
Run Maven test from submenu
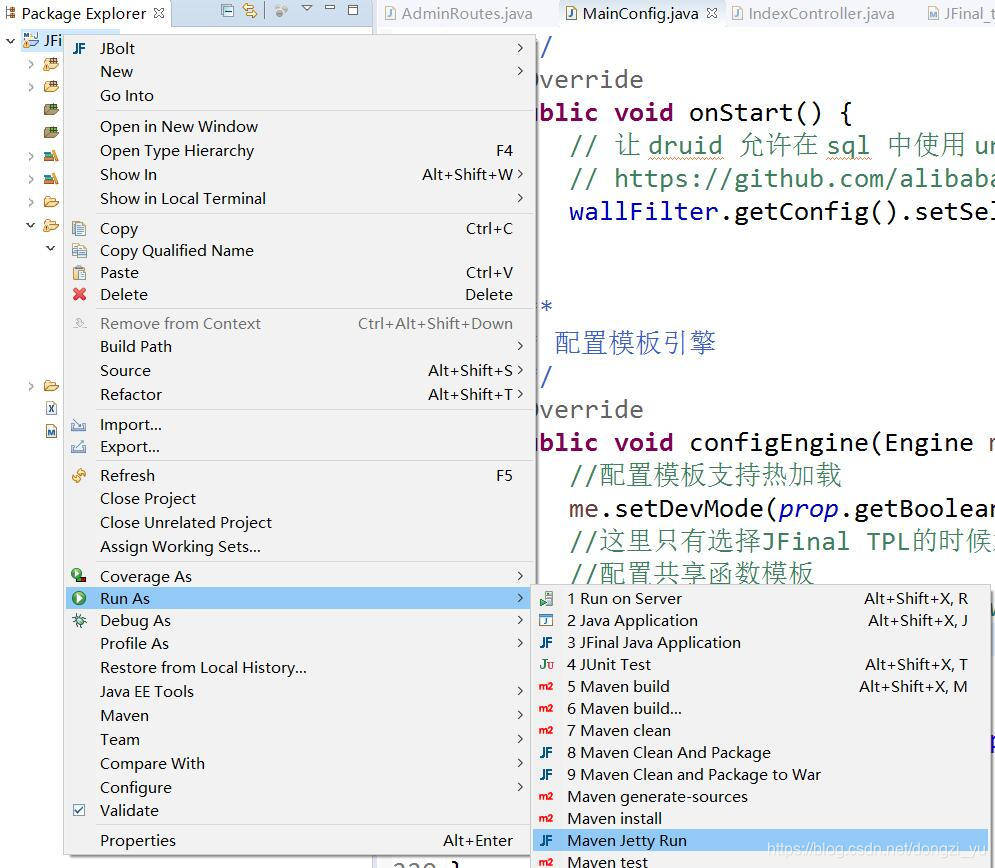[761, 862]
